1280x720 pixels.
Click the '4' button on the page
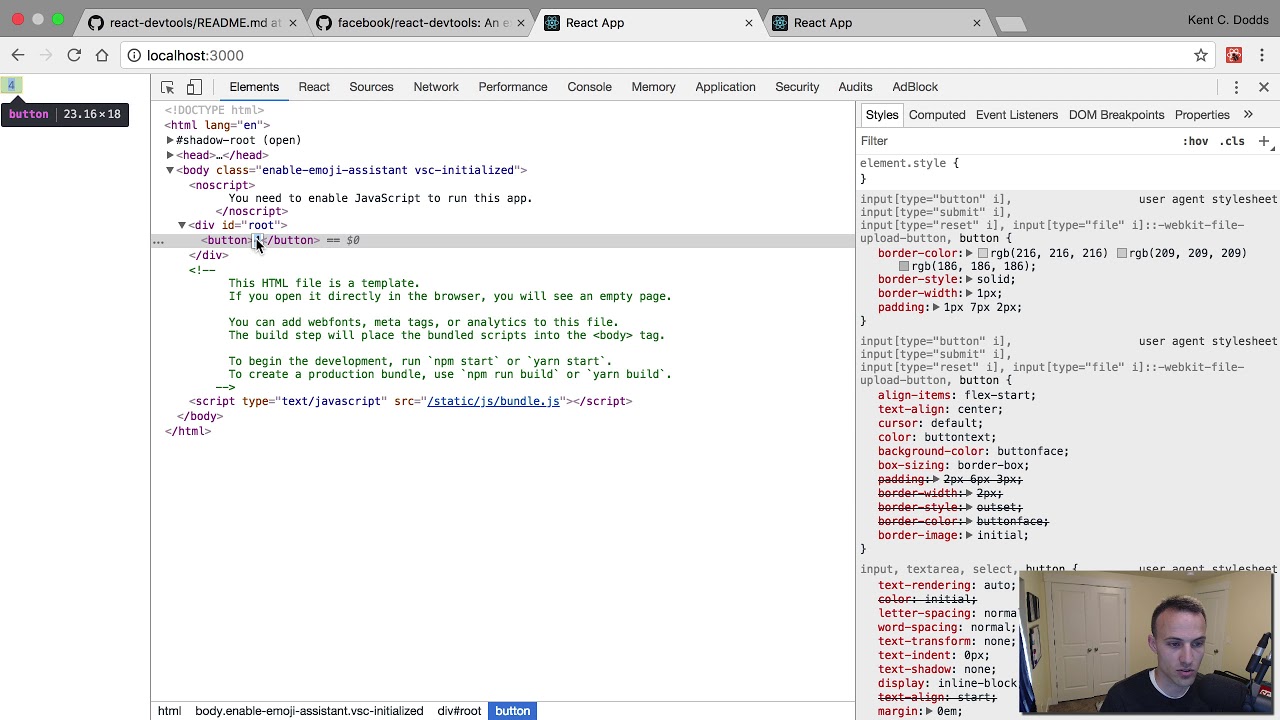(x=11, y=86)
